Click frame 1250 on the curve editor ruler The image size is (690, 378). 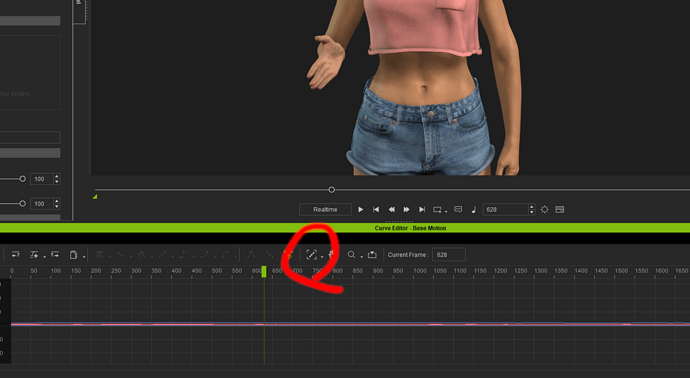click(x=521, y=271)
